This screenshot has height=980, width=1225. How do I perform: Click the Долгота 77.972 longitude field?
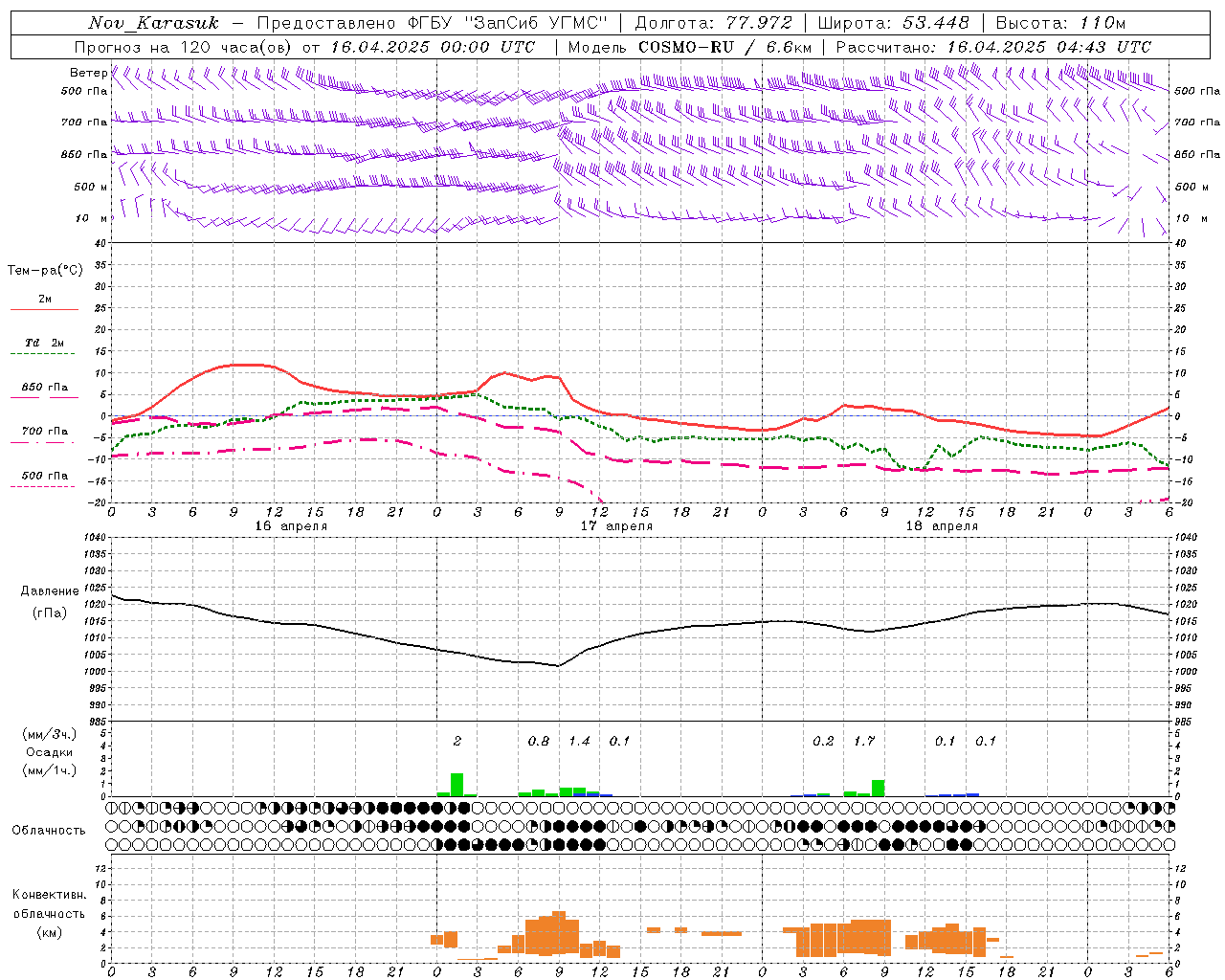tap(713, 23)
